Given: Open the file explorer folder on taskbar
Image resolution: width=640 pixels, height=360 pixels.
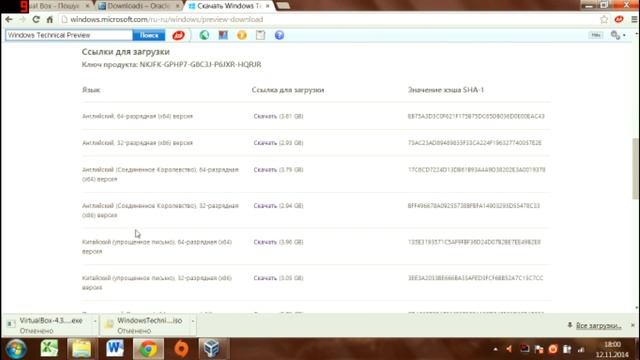Looking at the screenshot, I should click(x=82, y=349).
